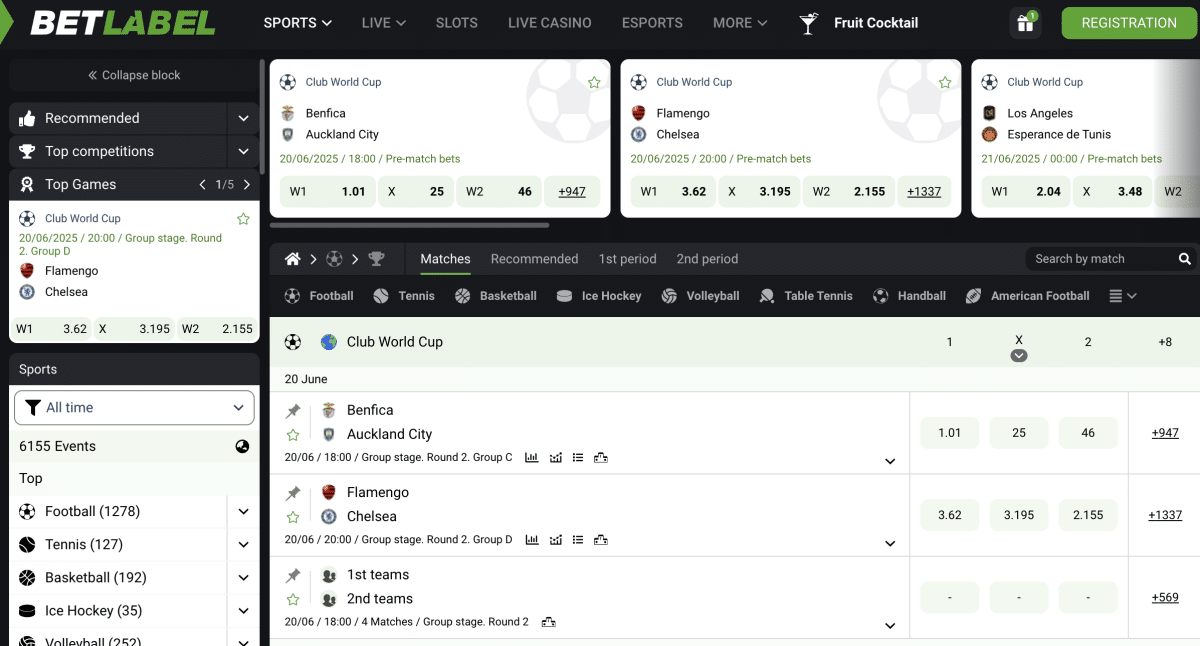
Task: Toggle favorite star on Flamengo top card
Action: [x=944, y=83]
